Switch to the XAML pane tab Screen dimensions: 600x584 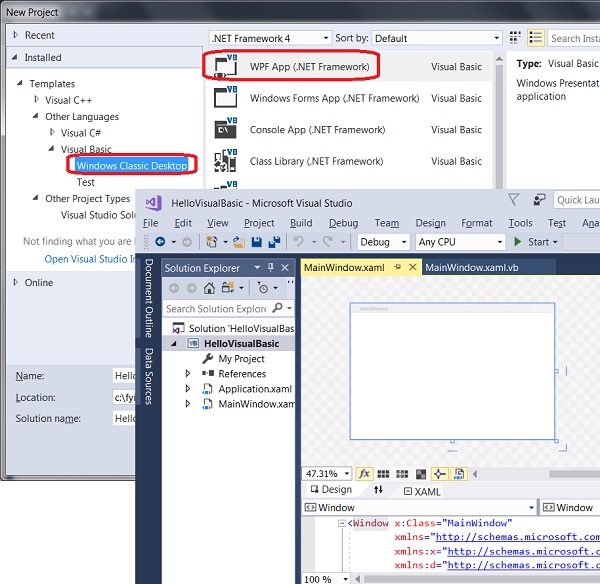[422, 491]
